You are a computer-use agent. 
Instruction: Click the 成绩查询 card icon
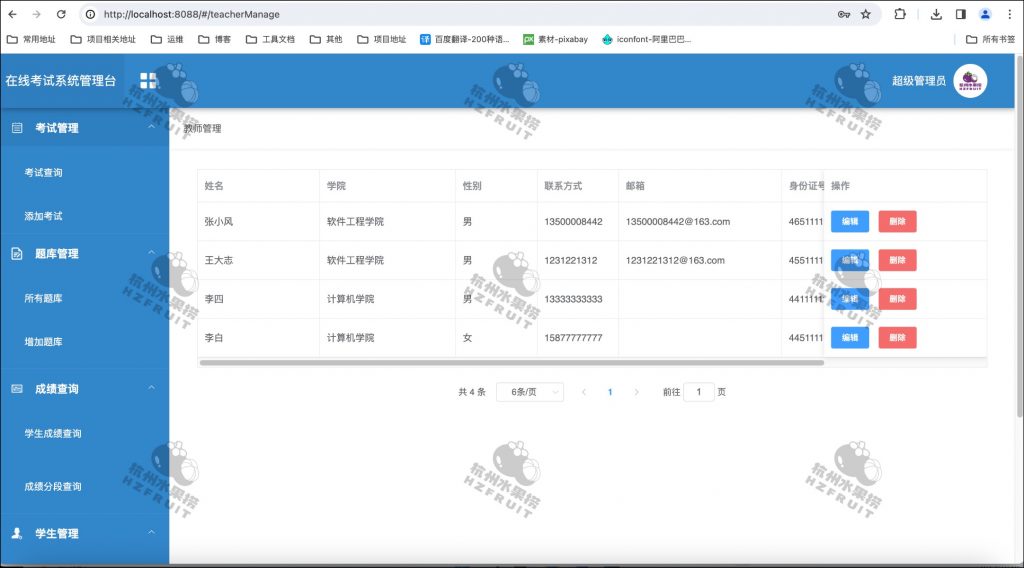pyautogui.click(x=17, y=389)
